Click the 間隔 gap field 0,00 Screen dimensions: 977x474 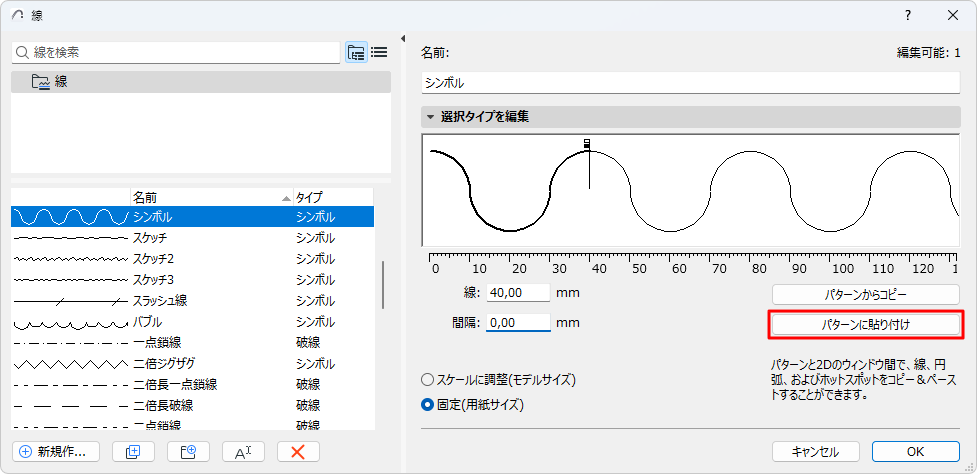tap(518, 323)
